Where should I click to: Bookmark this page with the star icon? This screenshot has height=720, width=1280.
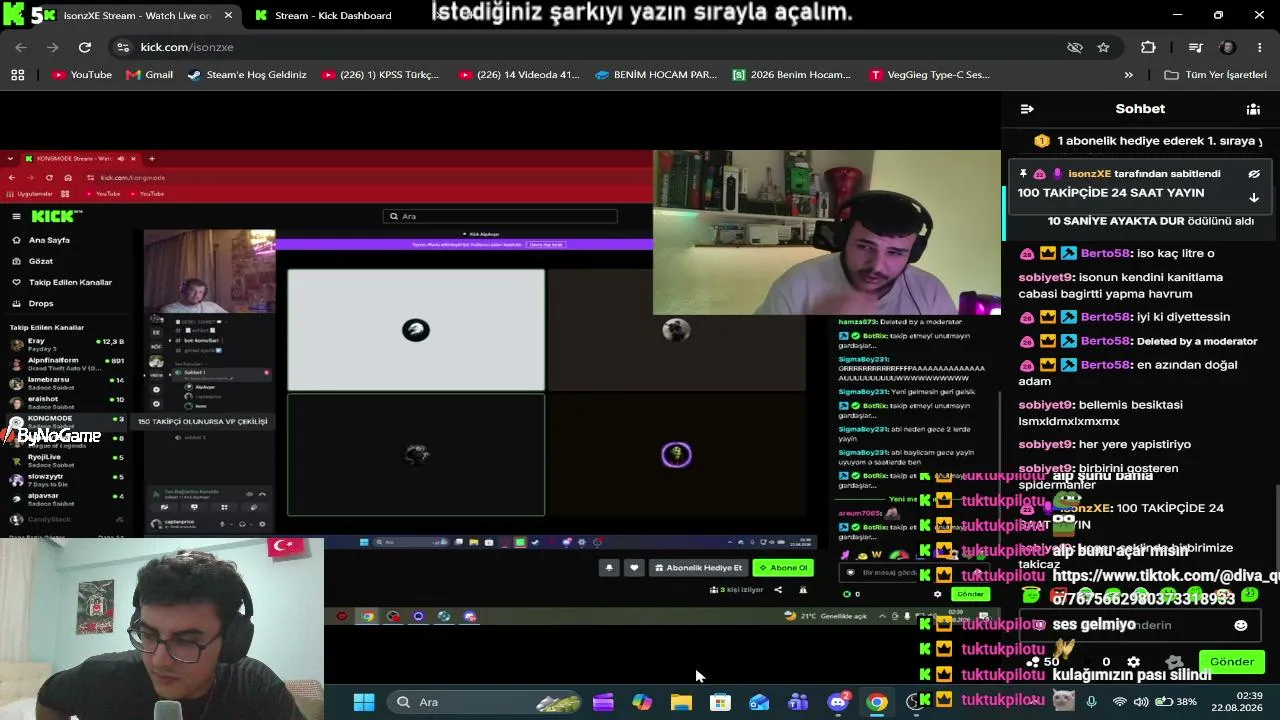[1103, 47]
